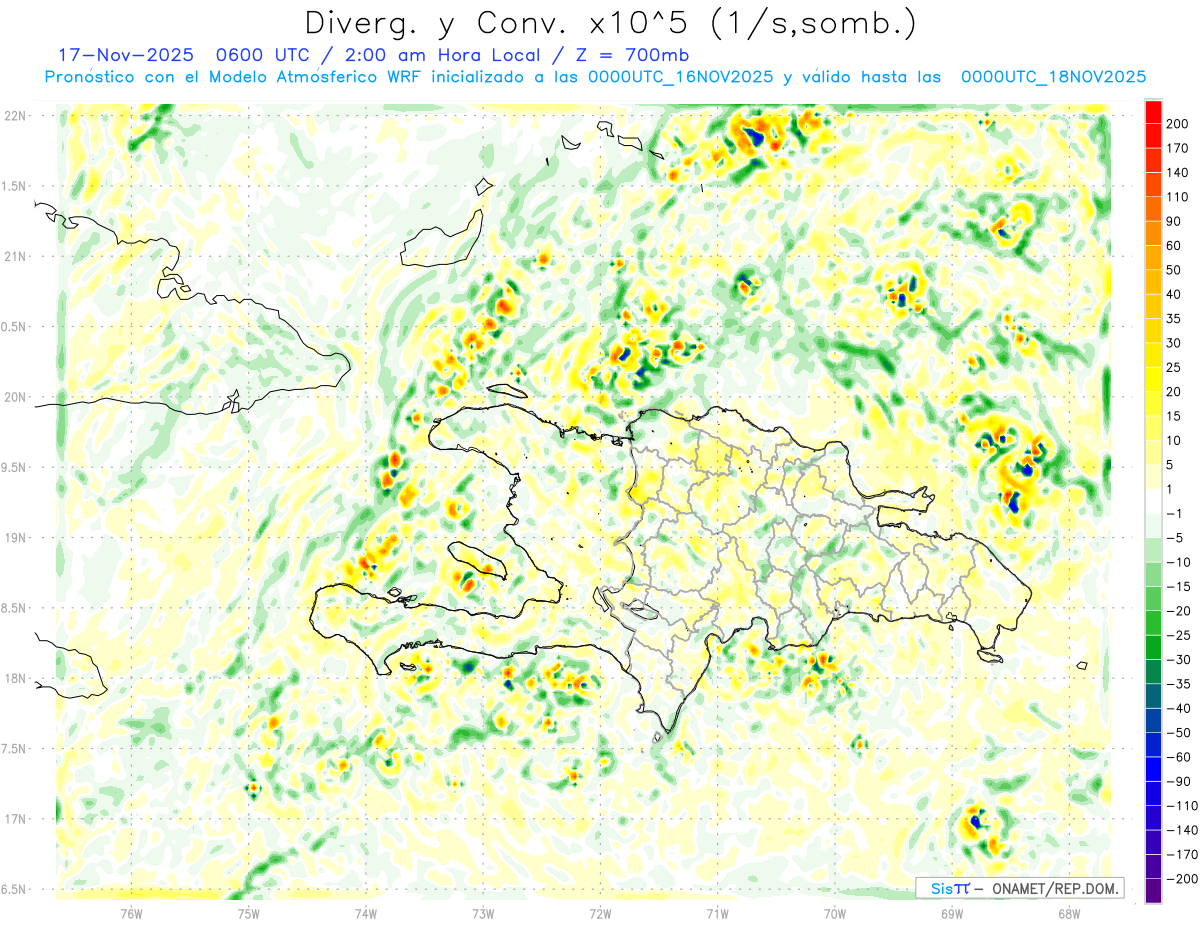Click the '-110' colorbar value
Screen dimensions: 1200x927
(1185, 806)
